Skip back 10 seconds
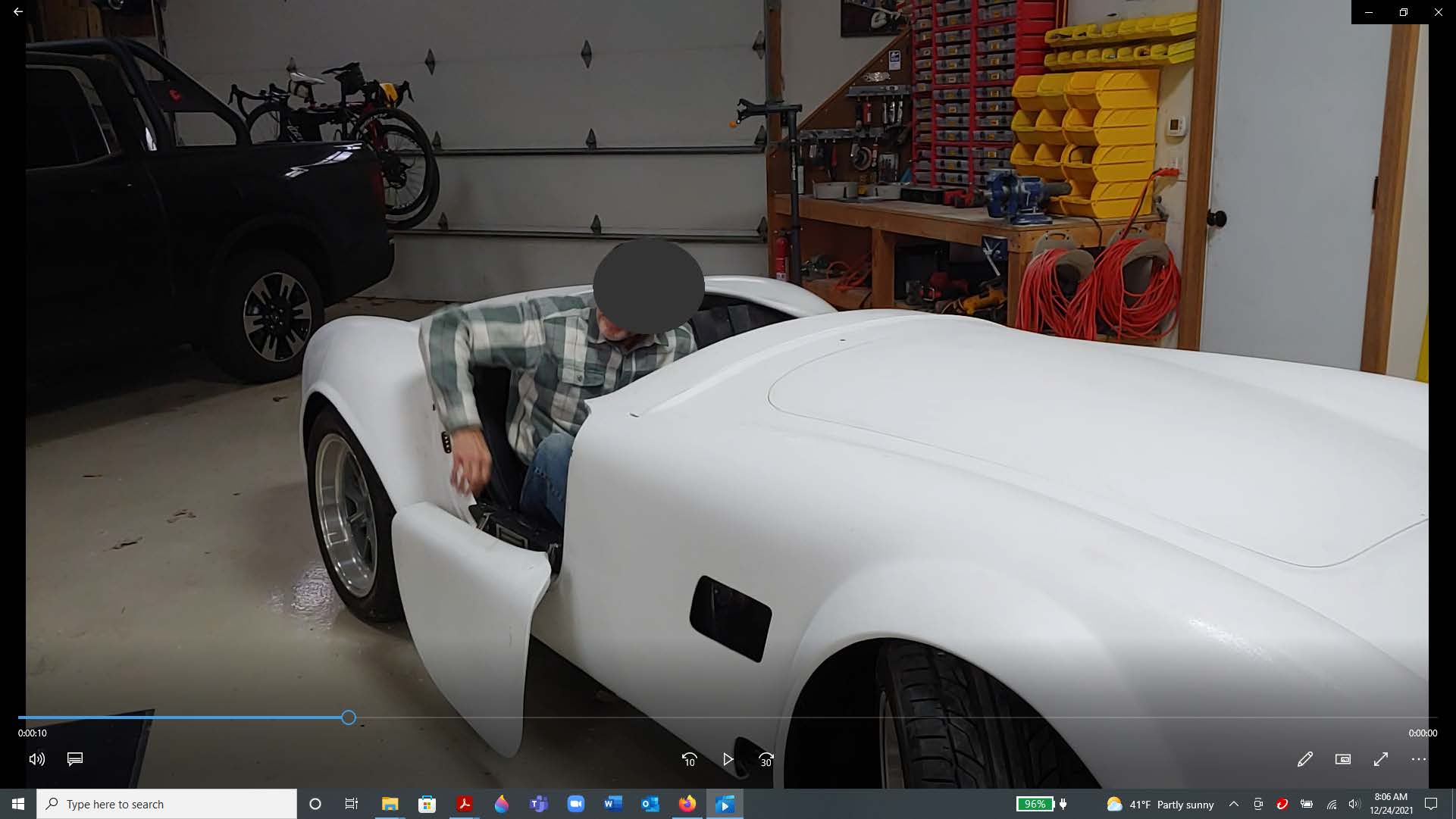Image resolution: width=1456 pixels, height=819 pixels. [689, 759]
